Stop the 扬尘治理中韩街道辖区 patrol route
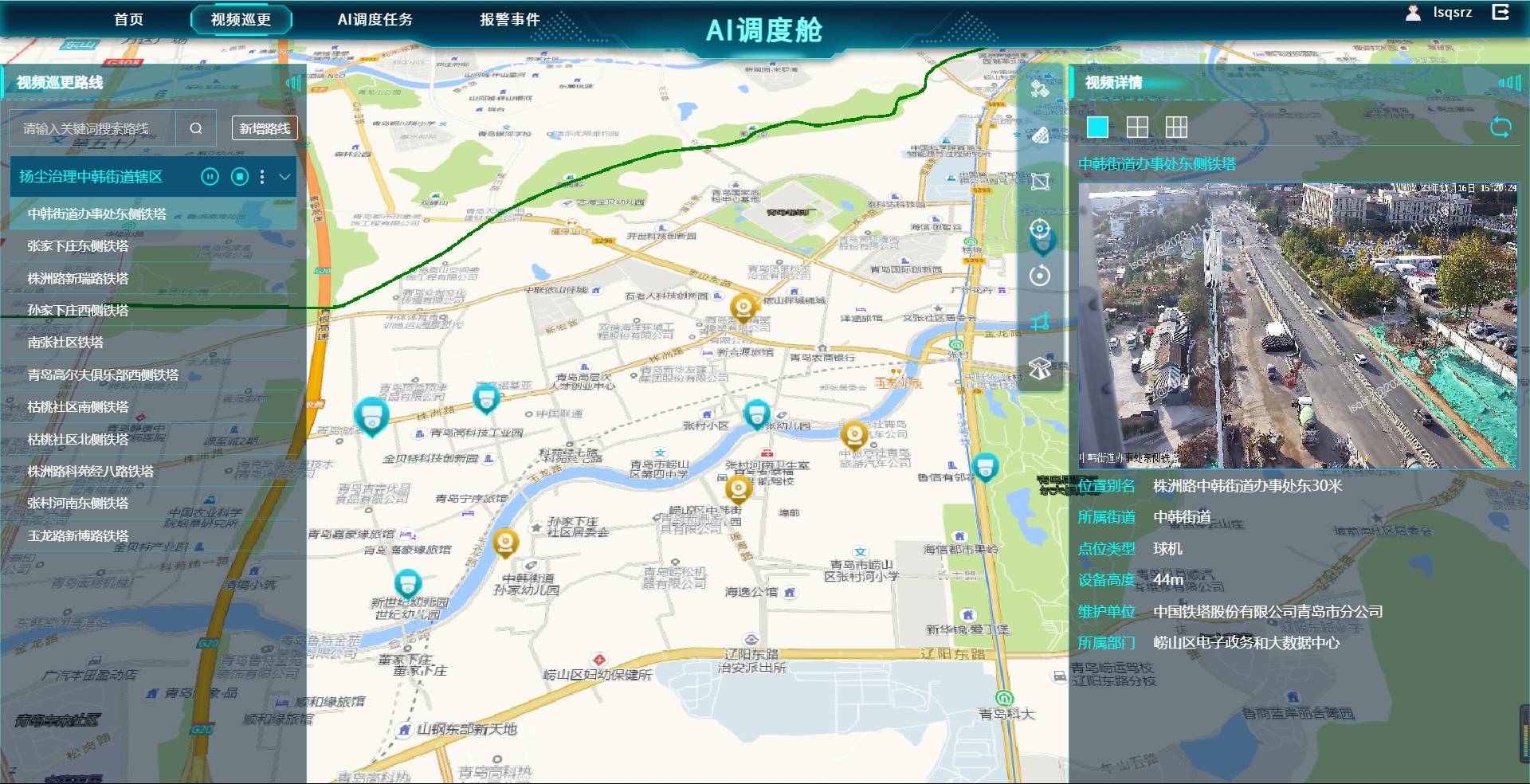1530x784 pixels. point(240,177)
